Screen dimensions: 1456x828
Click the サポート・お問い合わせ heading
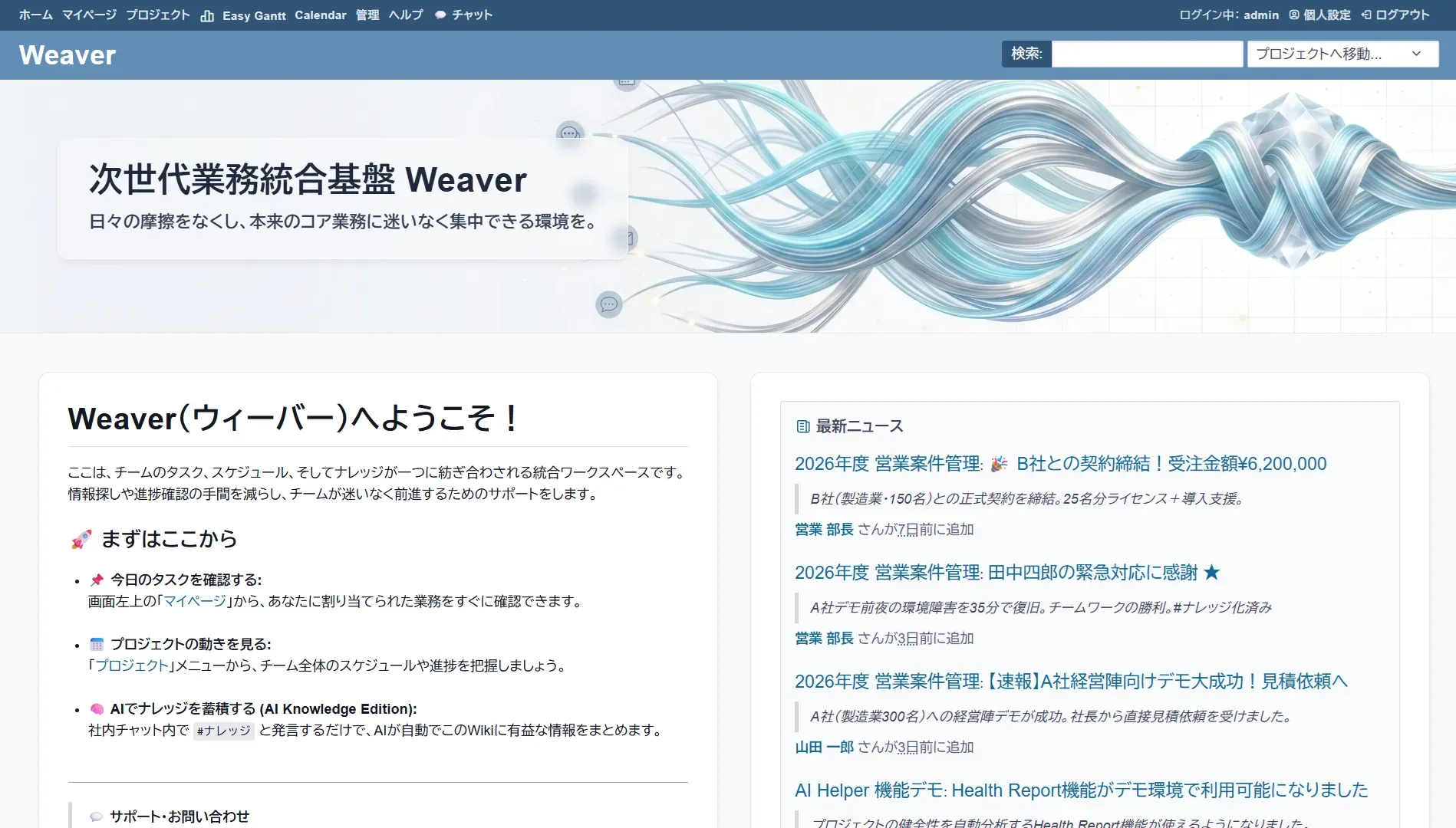[x=180, y=816]
